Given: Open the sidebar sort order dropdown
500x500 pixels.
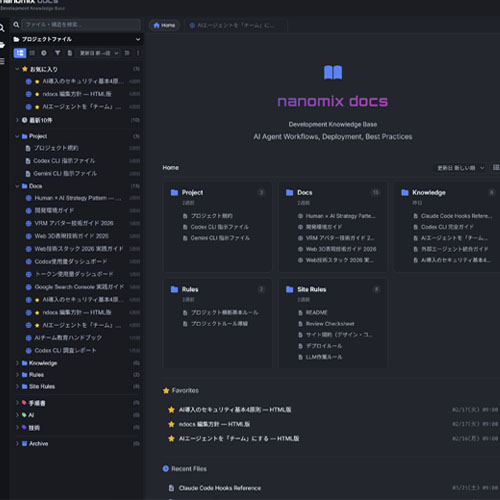Looking at the screenshot, I should pyautogui.click(x=98, y=53).
